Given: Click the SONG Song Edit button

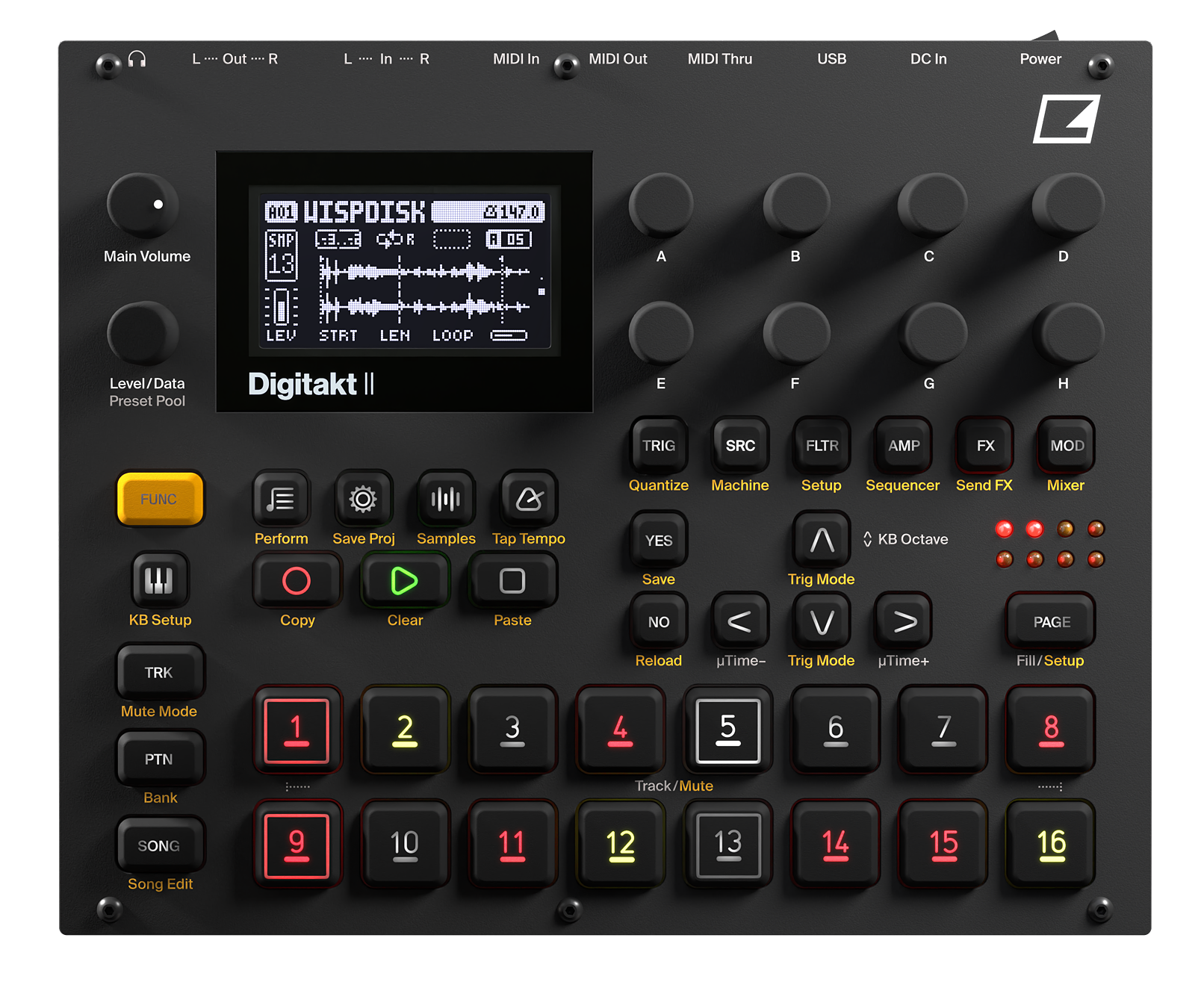Looking at the screenshot, I should [159, 845].
